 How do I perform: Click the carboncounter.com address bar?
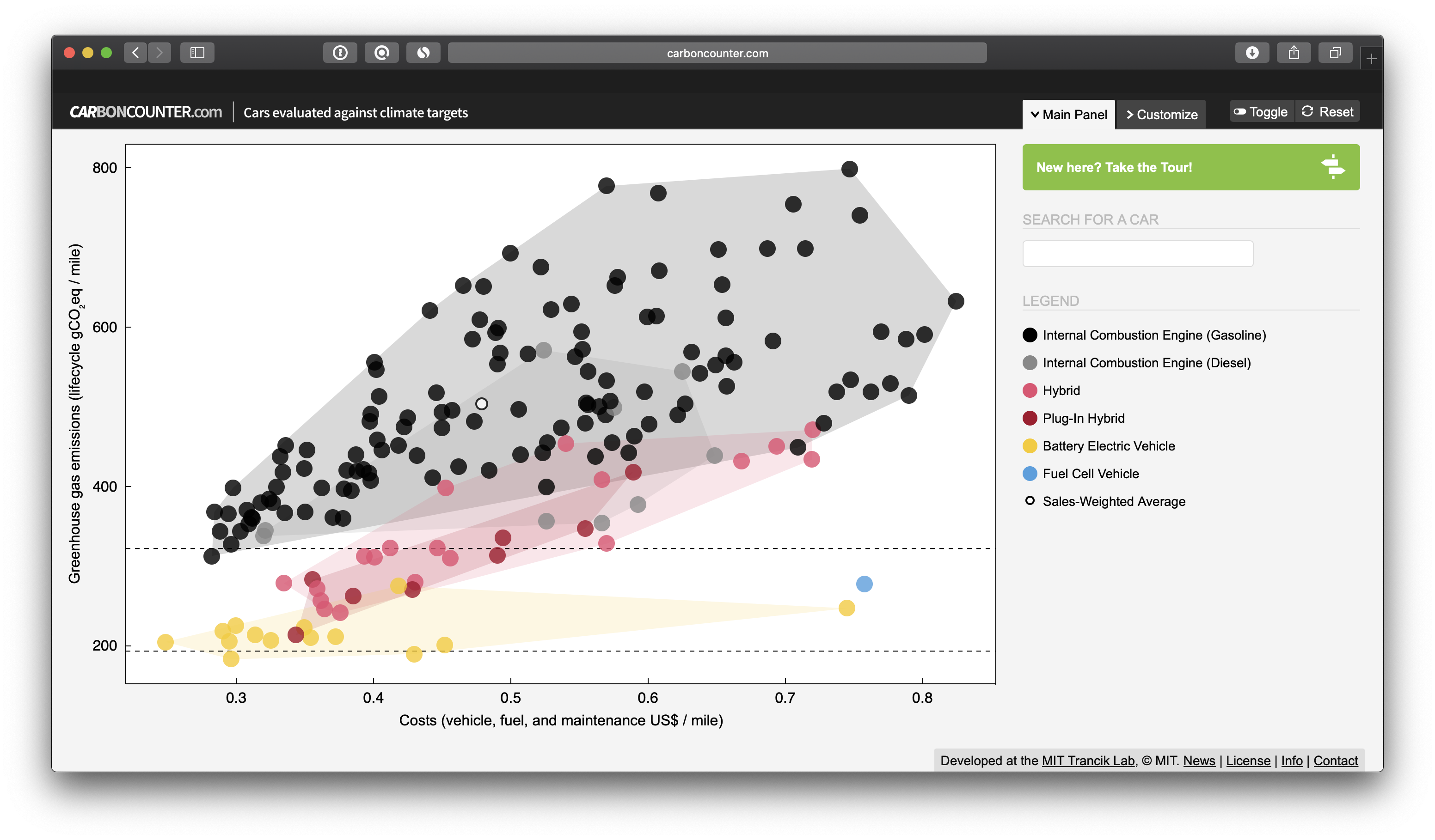717,53
